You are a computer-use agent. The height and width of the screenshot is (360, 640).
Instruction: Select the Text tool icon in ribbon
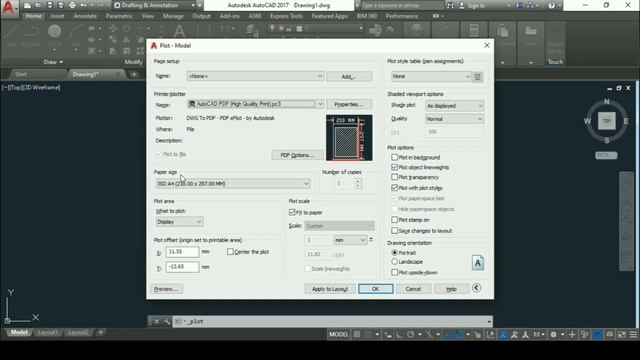tap(180, 31)
